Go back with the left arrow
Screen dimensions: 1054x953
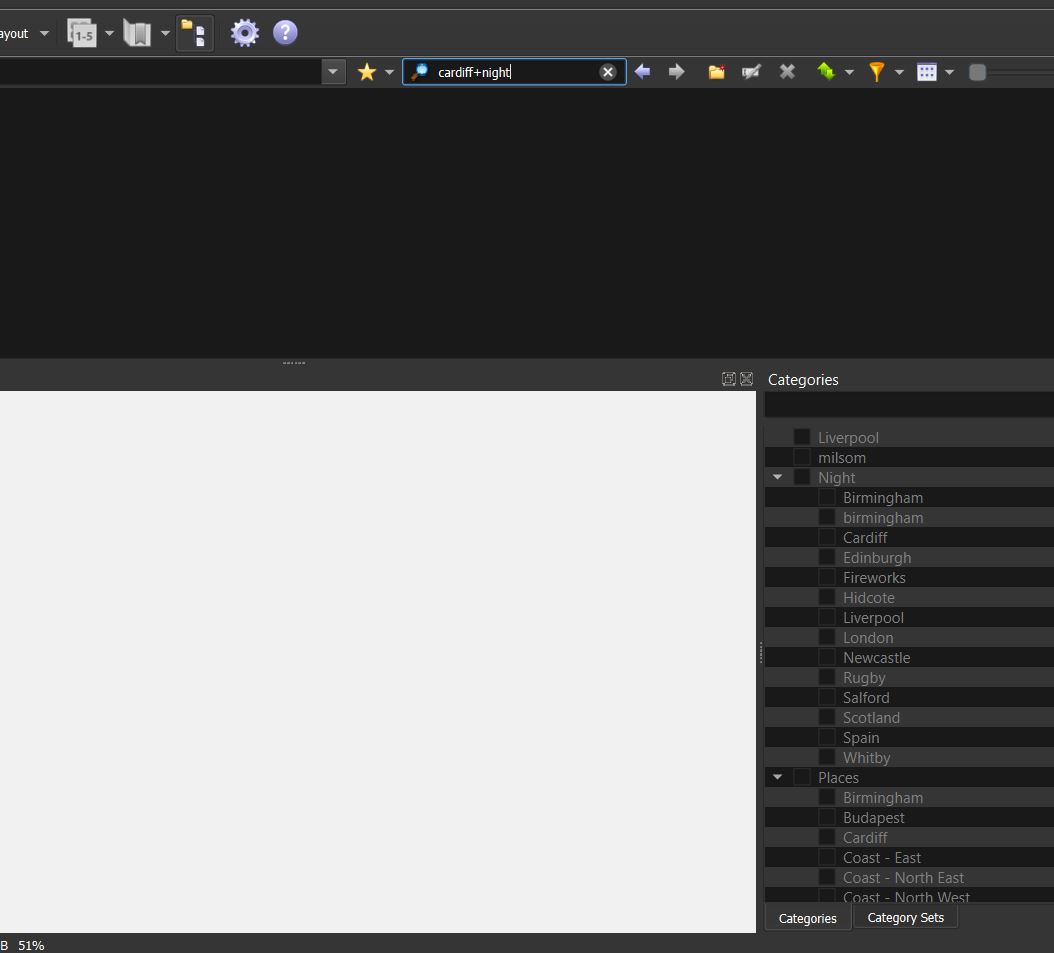643,72
